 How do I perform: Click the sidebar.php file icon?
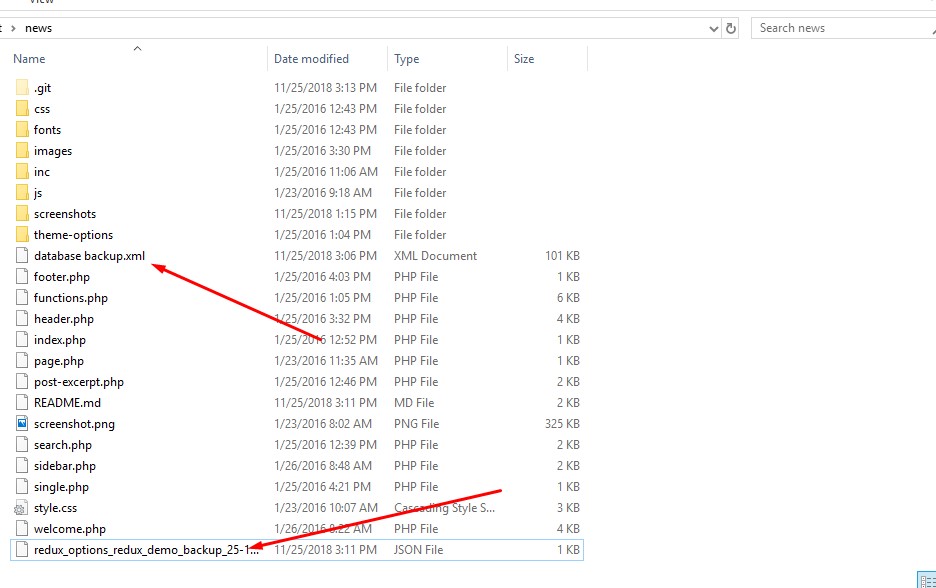click(22, 466)
